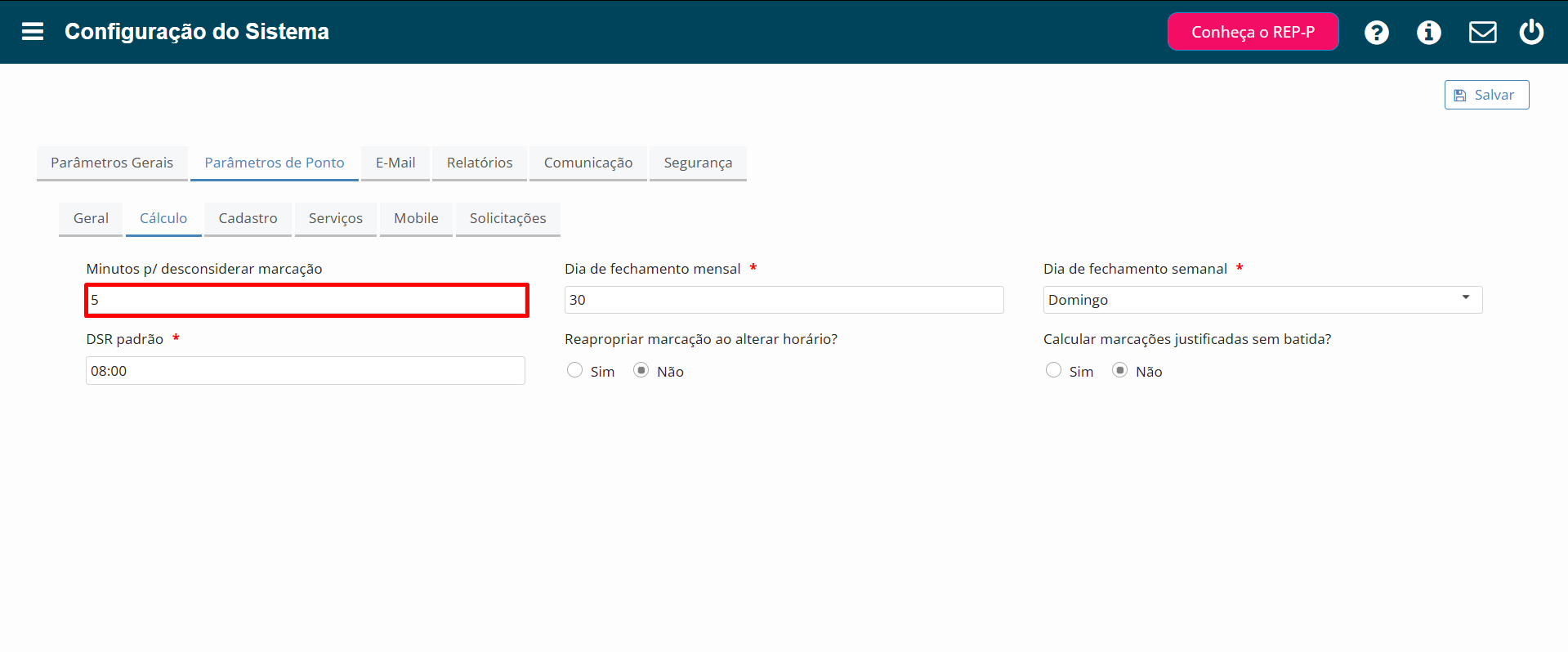The image size is (1568, 652).
Task: Select Não for Calcular marcações justificadas
Action: (1120, 371)
